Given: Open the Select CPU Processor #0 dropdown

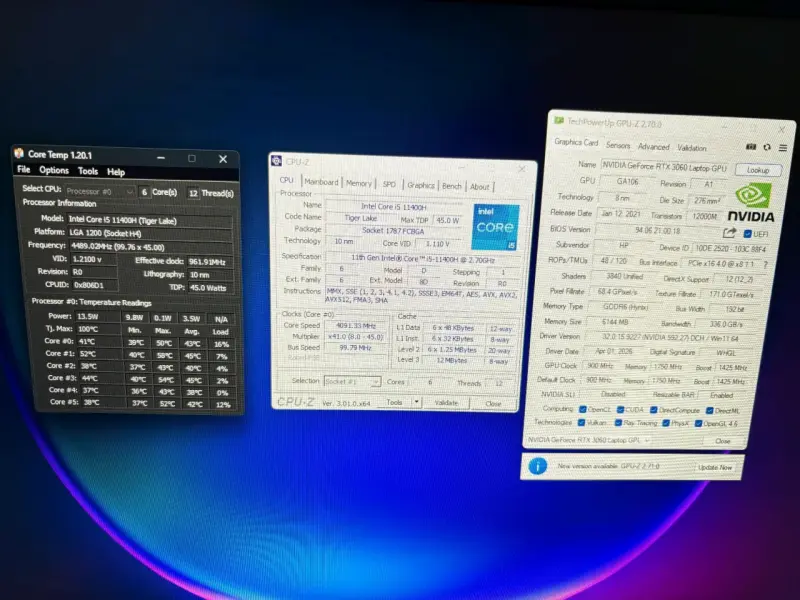Looking at the screenshot, I should [100, 191].
